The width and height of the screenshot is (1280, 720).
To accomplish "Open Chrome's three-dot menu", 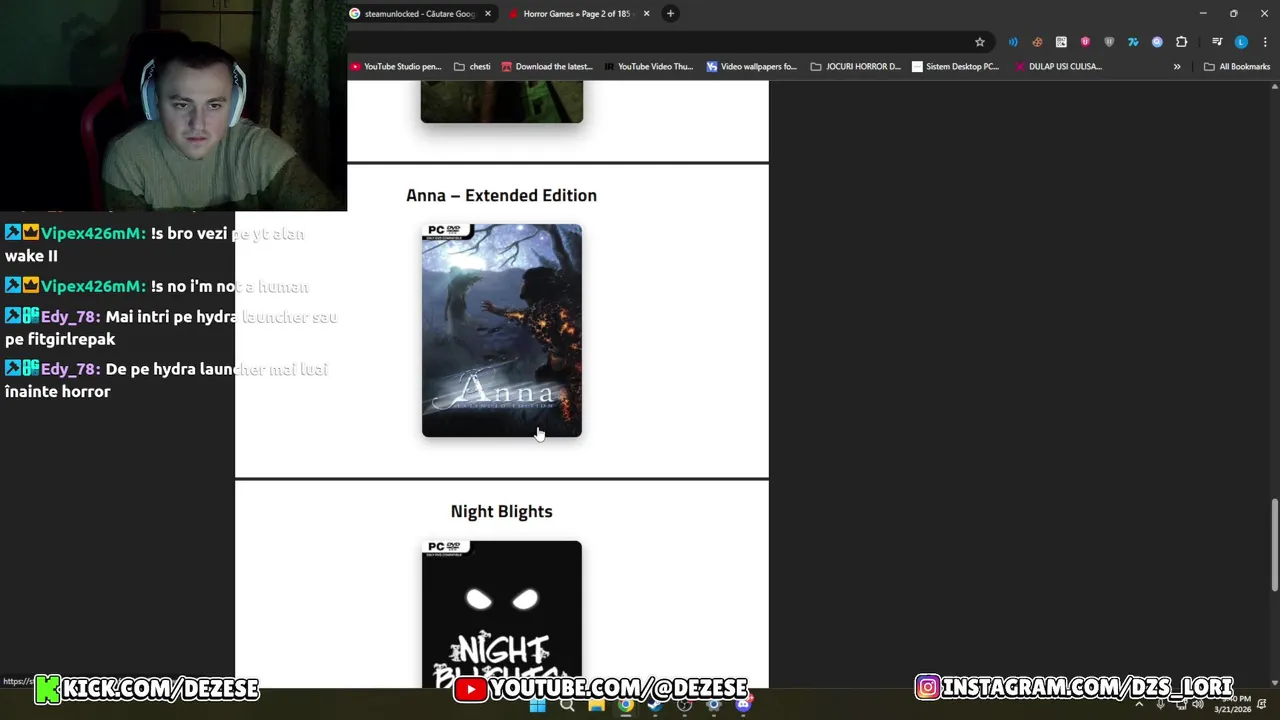I will point(1265,42).
